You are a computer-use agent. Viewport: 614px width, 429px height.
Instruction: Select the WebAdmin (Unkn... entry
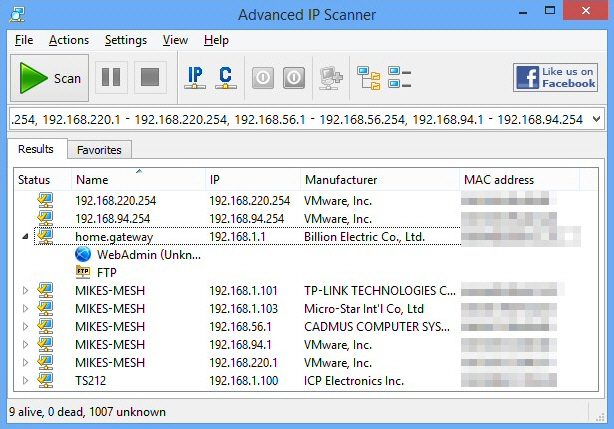pos(149,255)
